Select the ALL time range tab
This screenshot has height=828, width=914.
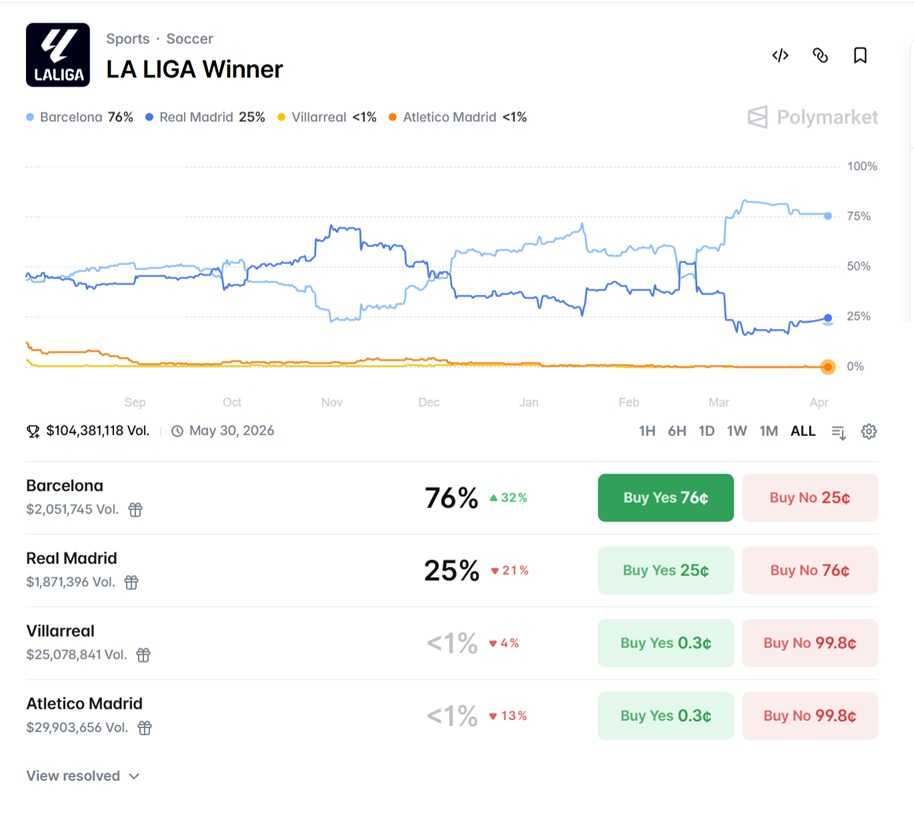coord(803,431)
